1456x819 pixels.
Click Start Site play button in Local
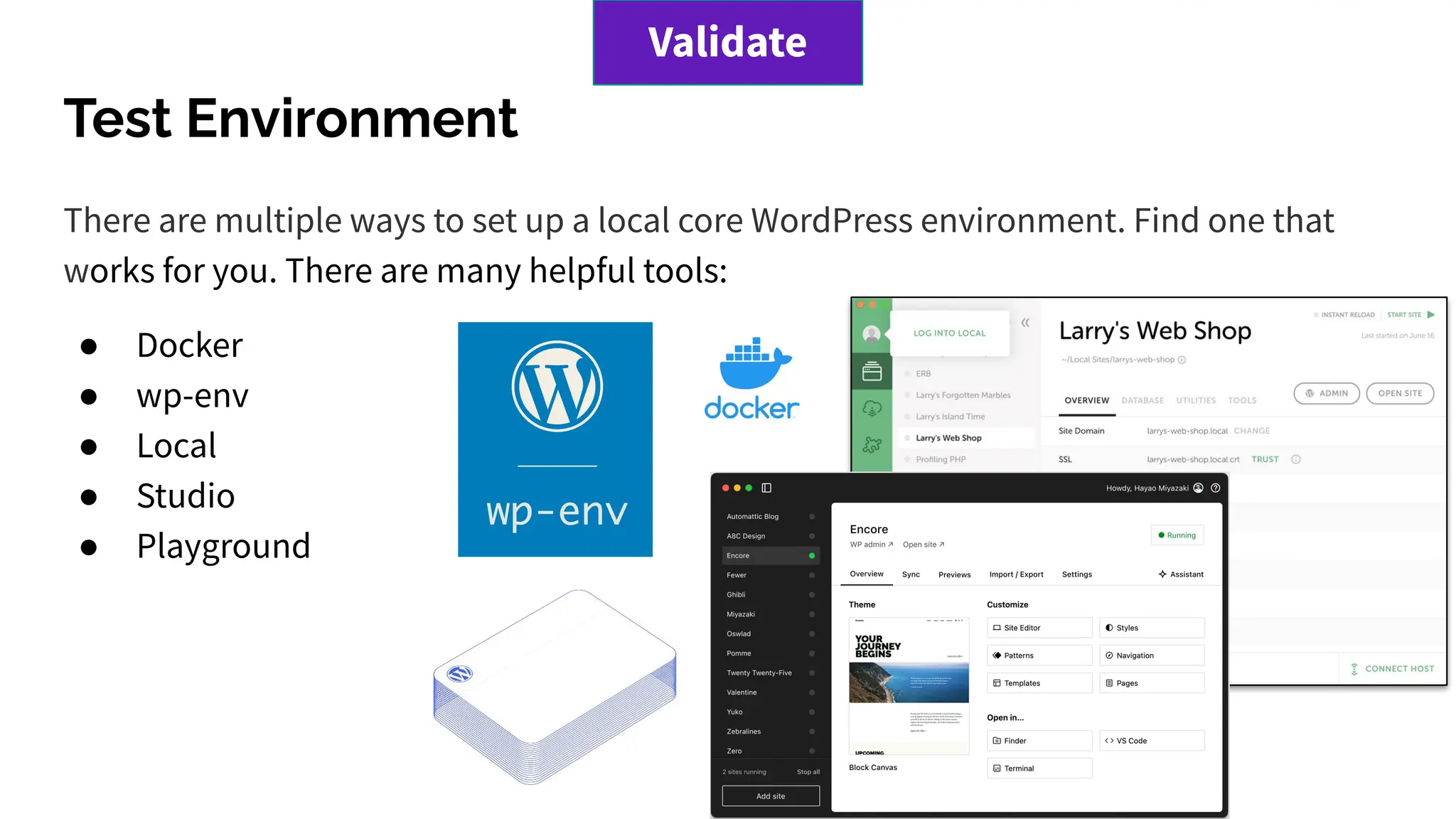tap(1411, 314)
